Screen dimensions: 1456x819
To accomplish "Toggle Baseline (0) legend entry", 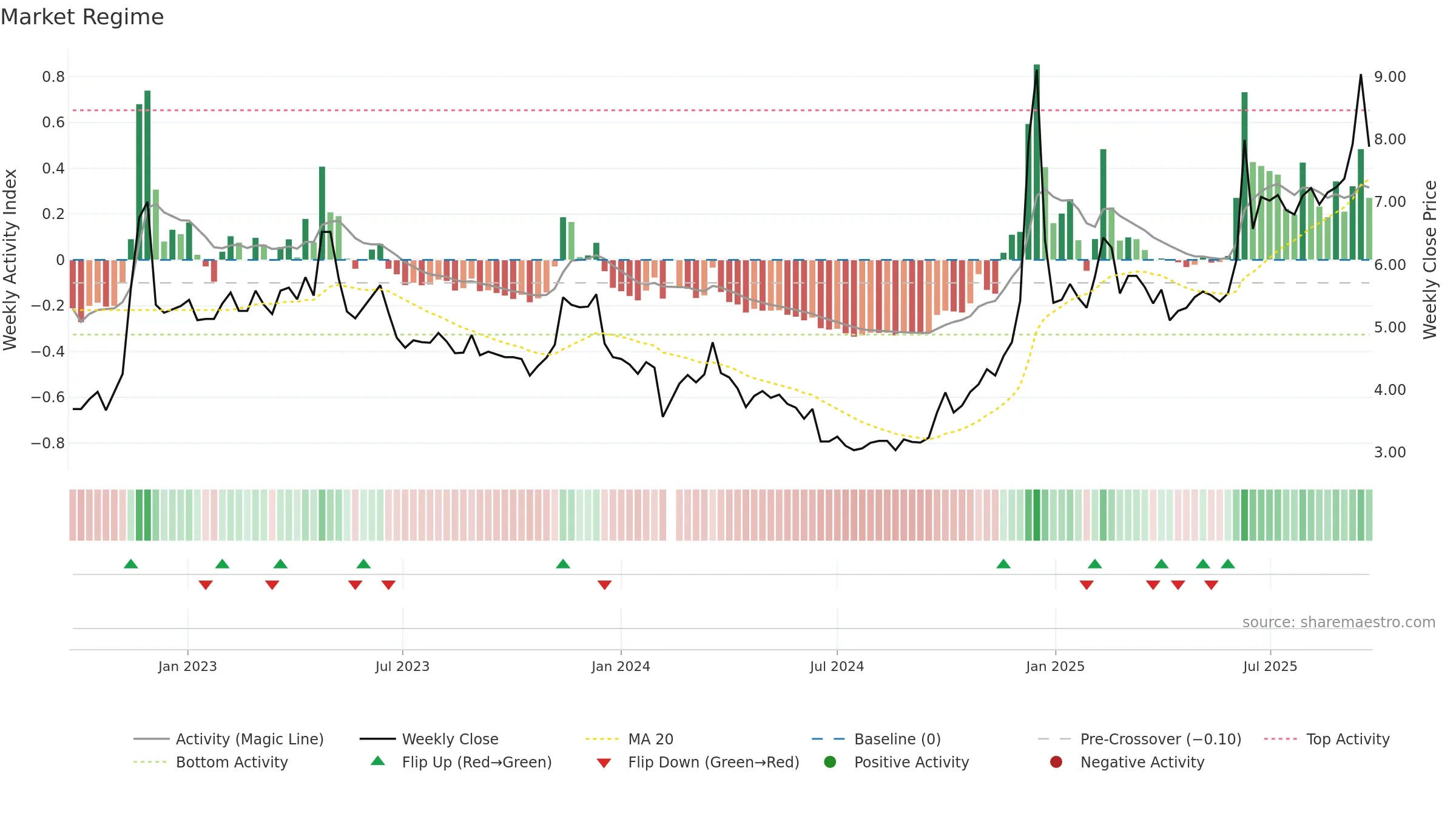I will [x=876, y=739].
